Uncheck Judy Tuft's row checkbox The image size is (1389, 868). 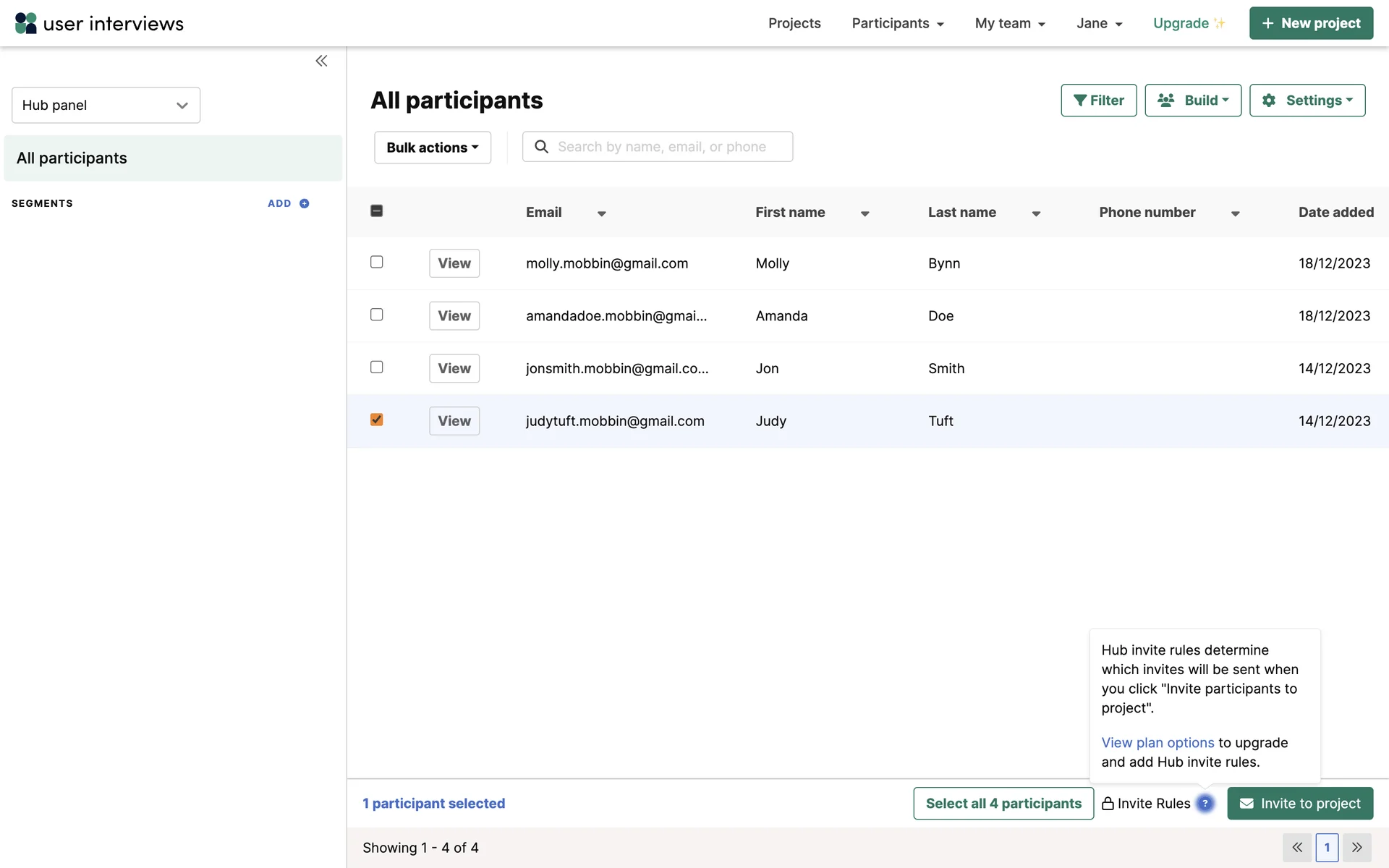[x=376, y=420]
